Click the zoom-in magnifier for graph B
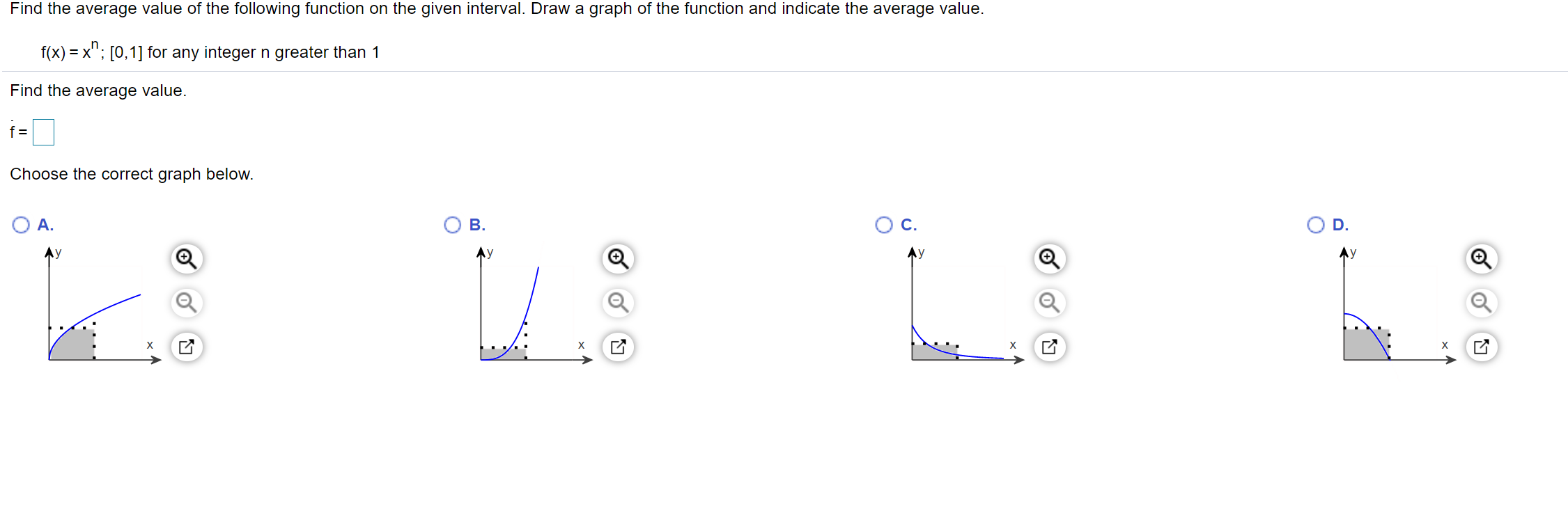1568x529 pixels. point(617,258)
